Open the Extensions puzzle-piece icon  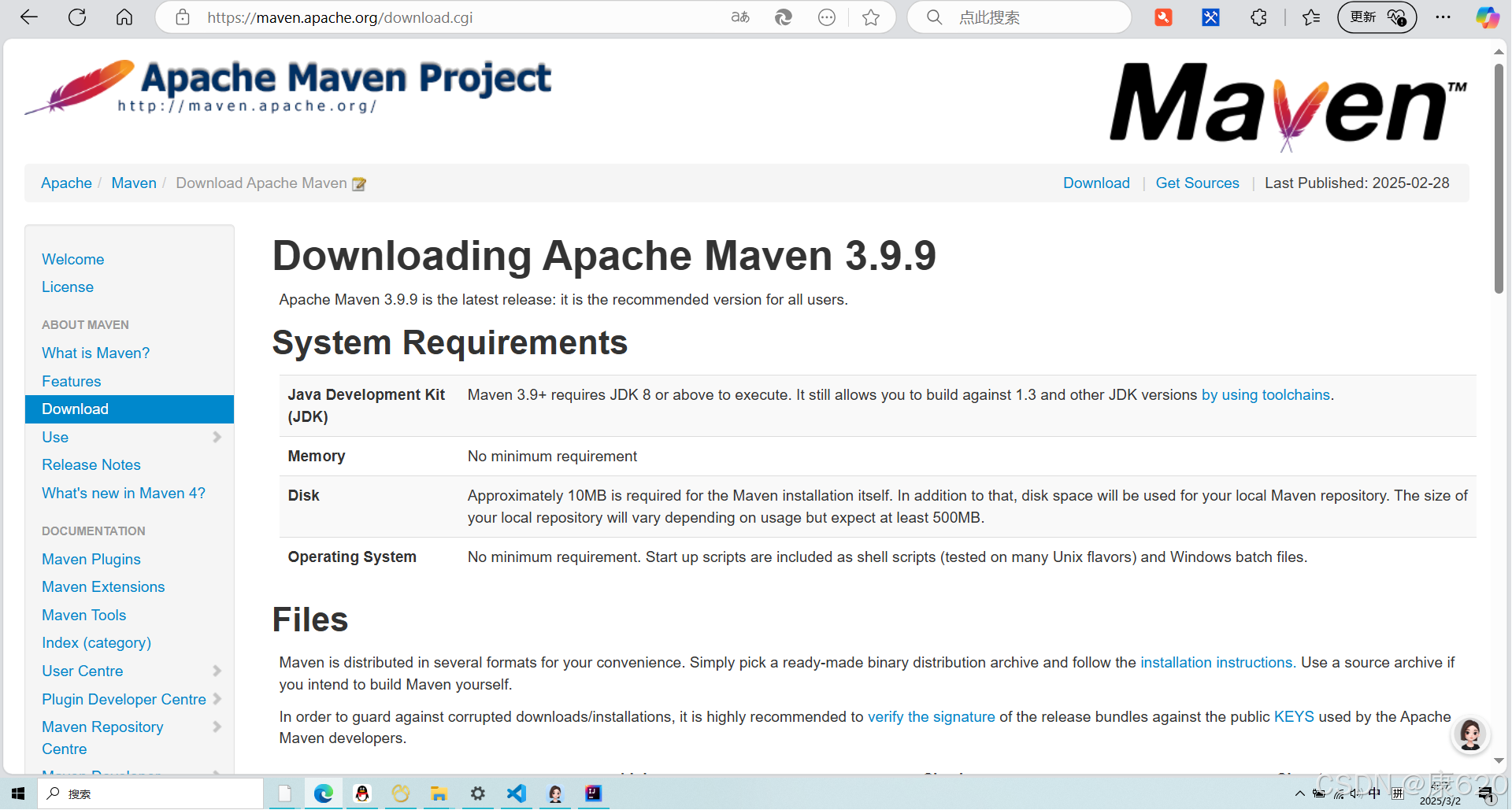pos(1258,17)
